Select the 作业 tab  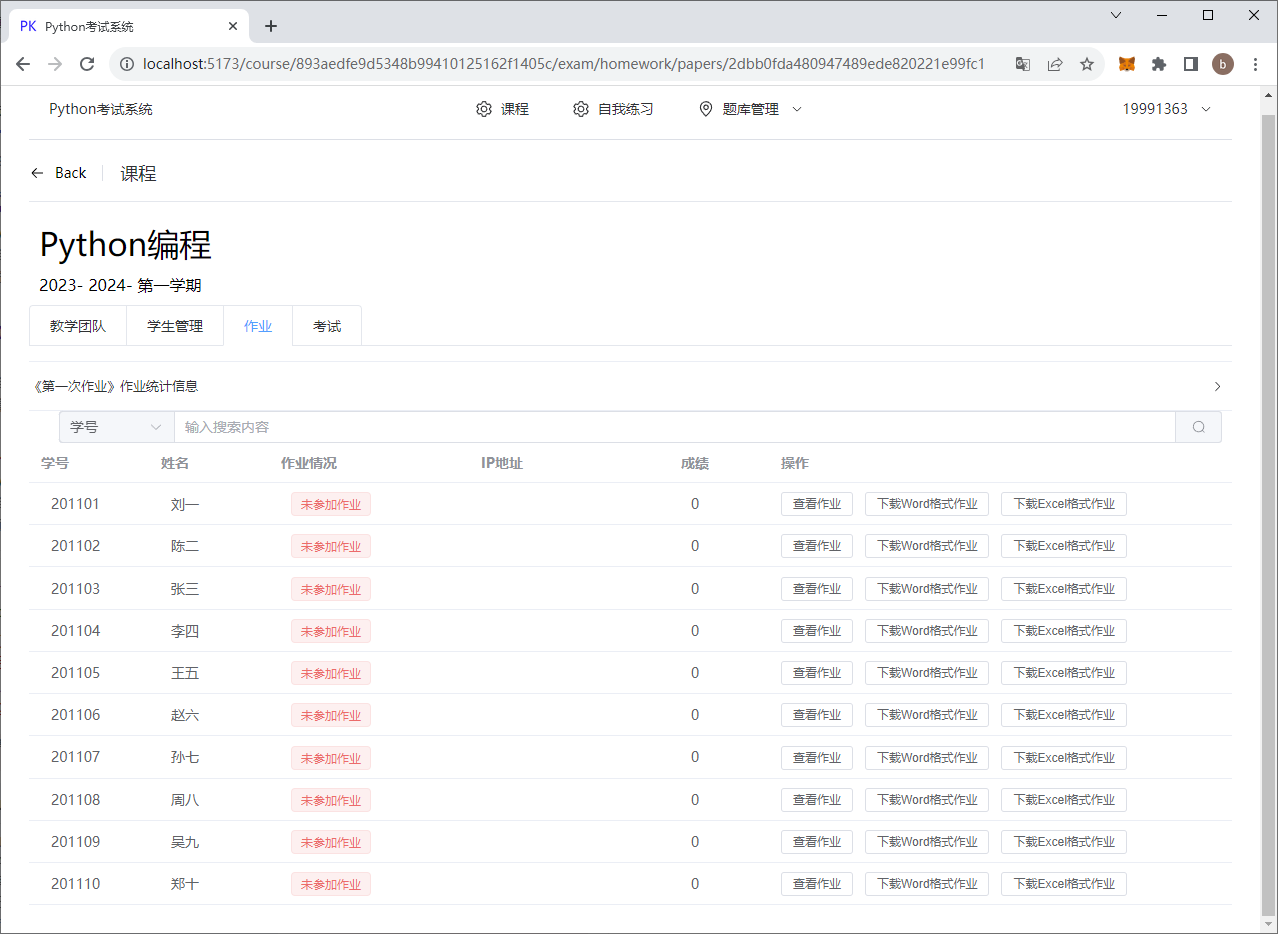[x=258, y=326]
